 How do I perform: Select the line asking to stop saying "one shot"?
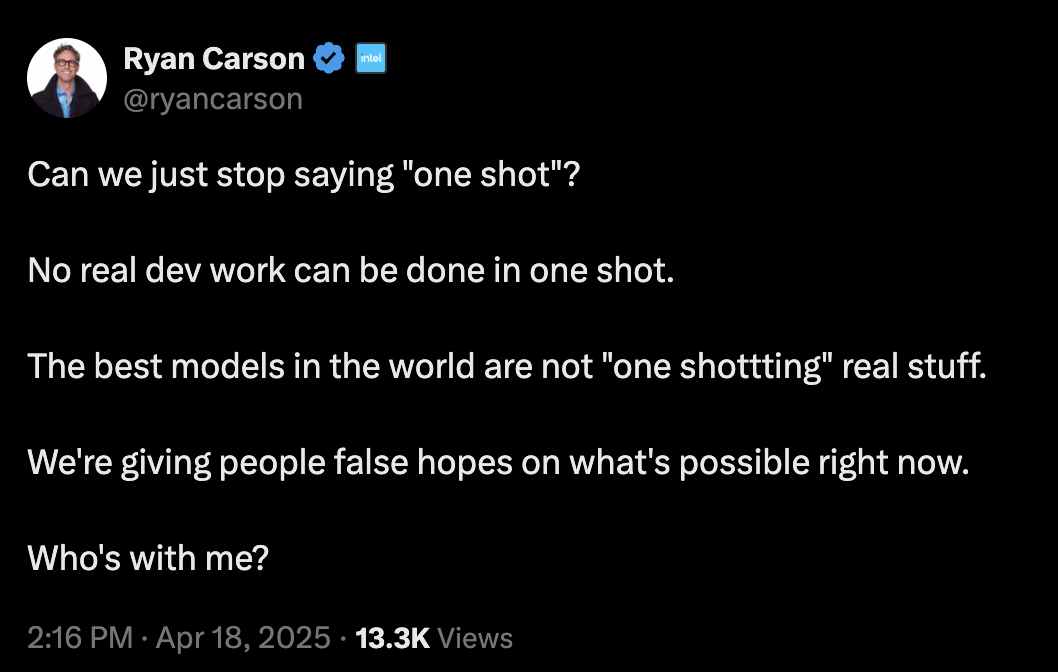coord(304,175)
